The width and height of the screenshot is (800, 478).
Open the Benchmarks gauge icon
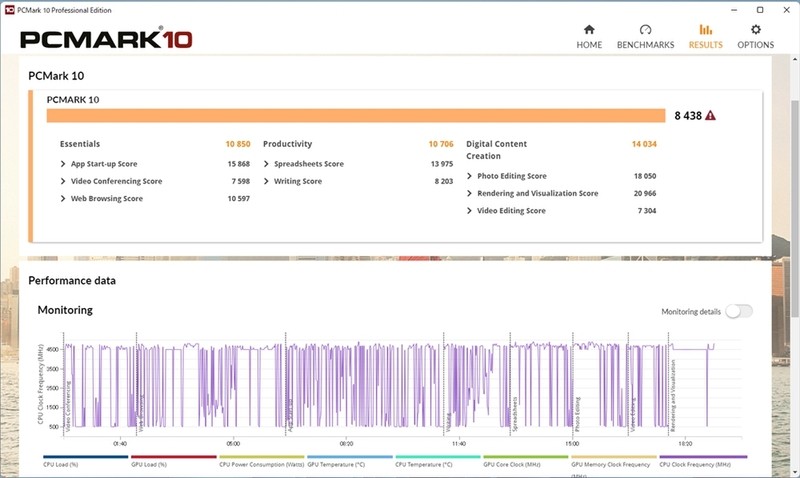(x=645, y=30)
